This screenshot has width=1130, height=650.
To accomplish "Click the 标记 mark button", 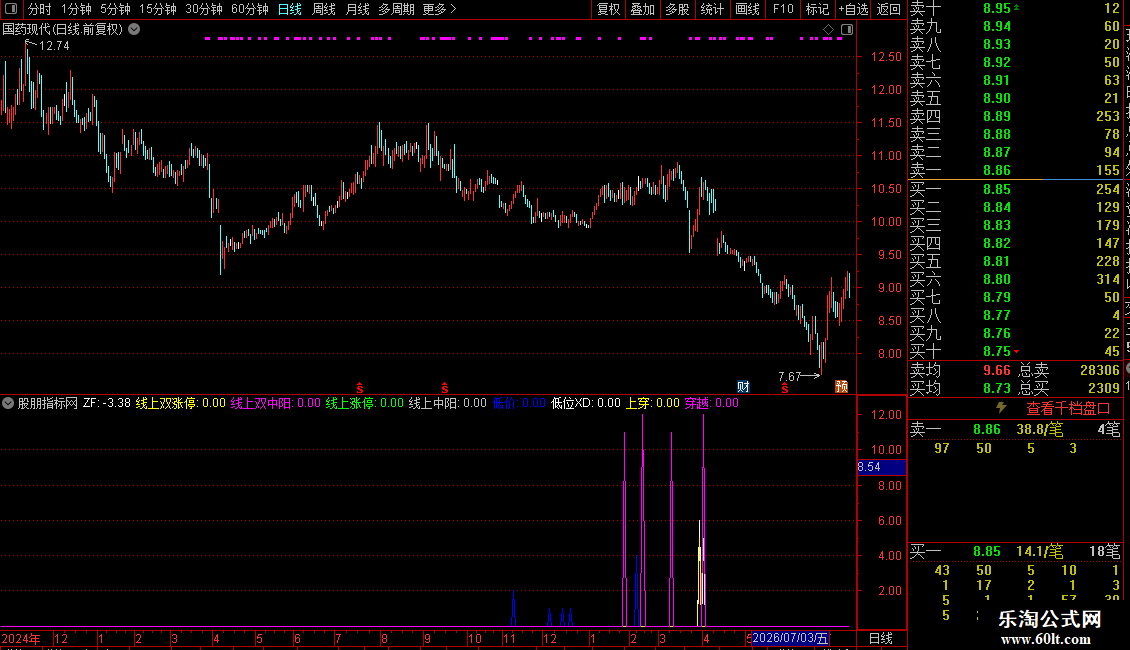I will click(817, 9).
